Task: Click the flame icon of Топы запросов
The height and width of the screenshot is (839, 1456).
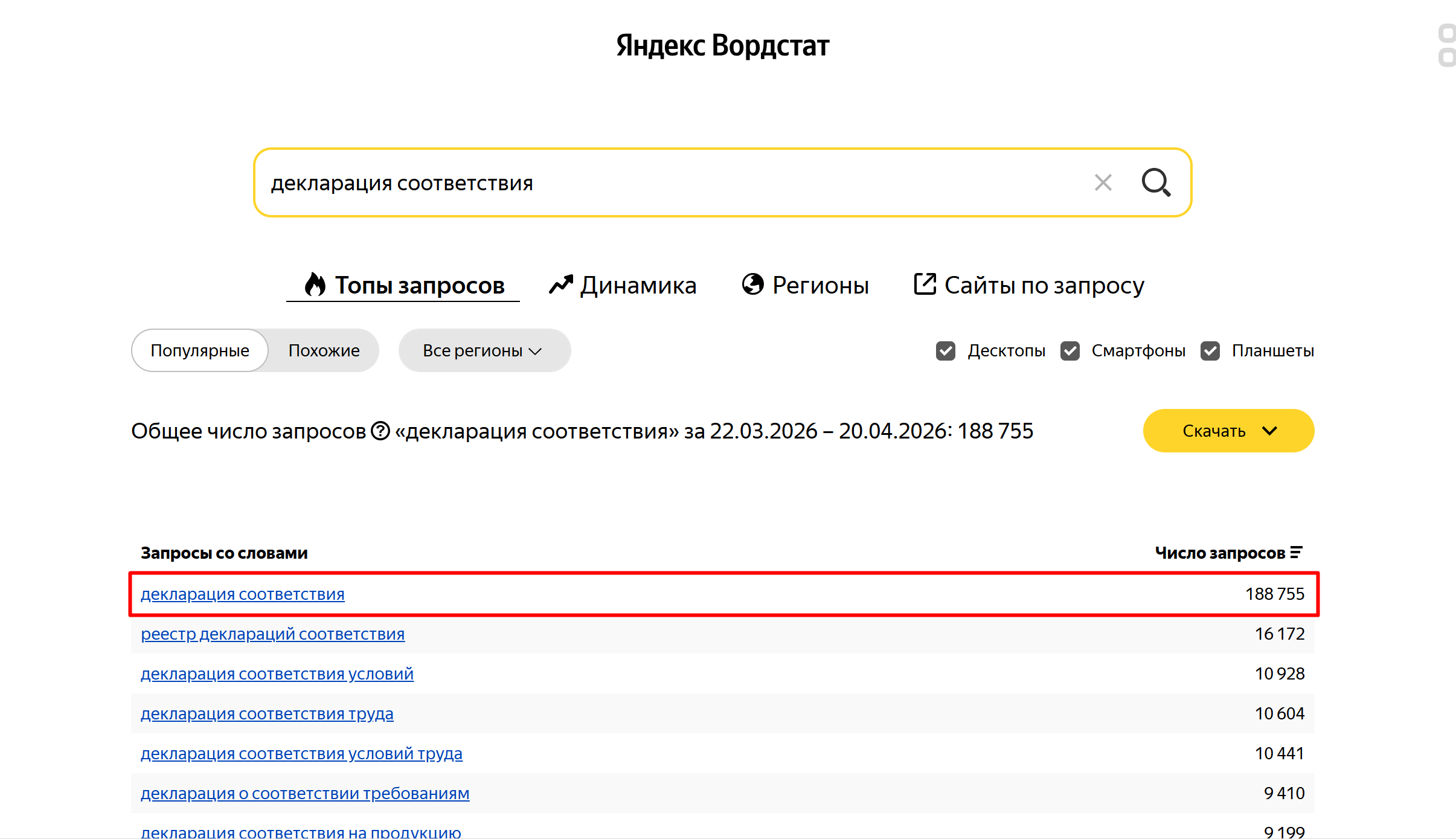Action: tap(315, 284)
